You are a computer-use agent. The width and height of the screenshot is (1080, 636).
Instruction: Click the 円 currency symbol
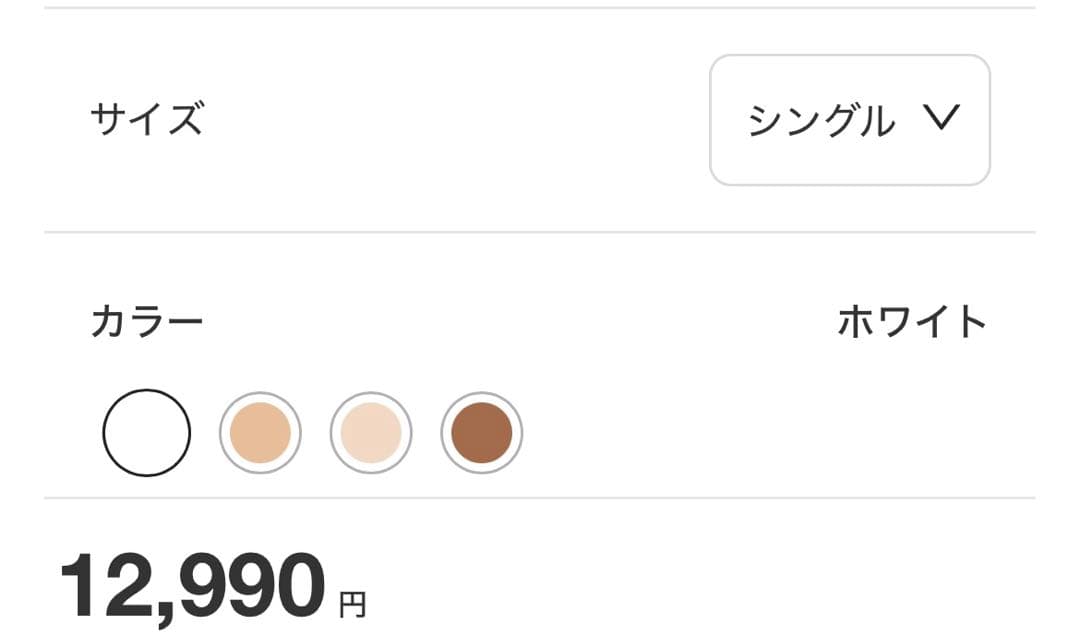pyautogui.click(x=352, y=604)
